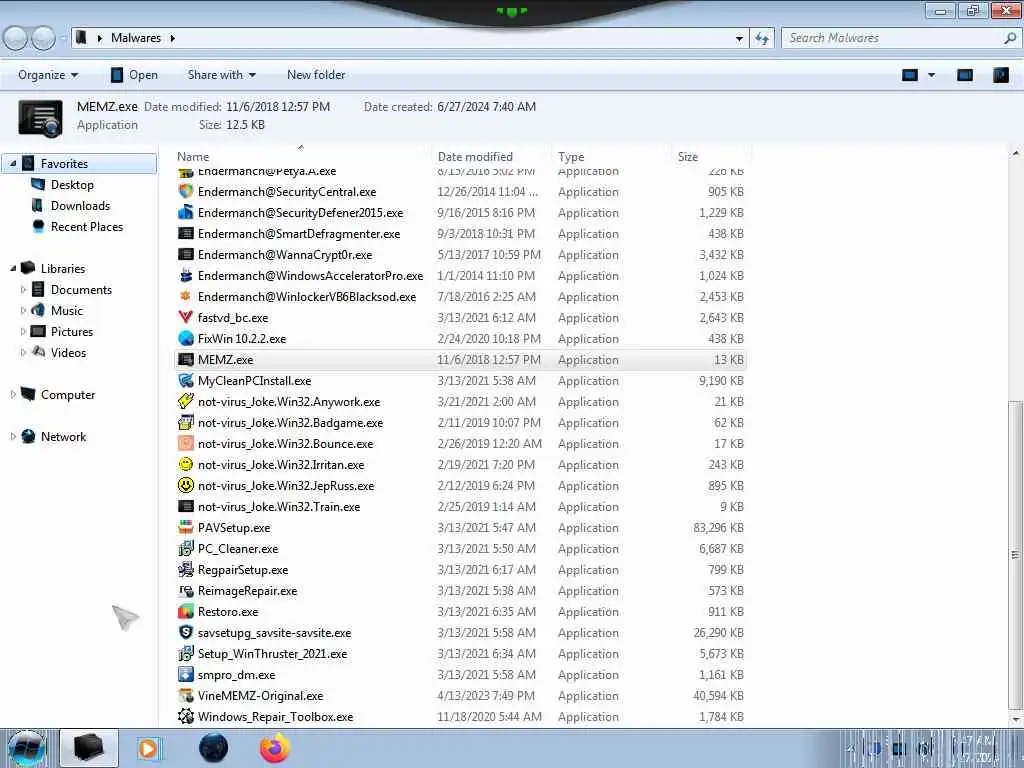Click the MyCleanPCInstall.exe icon

click(x=185, y=381)
